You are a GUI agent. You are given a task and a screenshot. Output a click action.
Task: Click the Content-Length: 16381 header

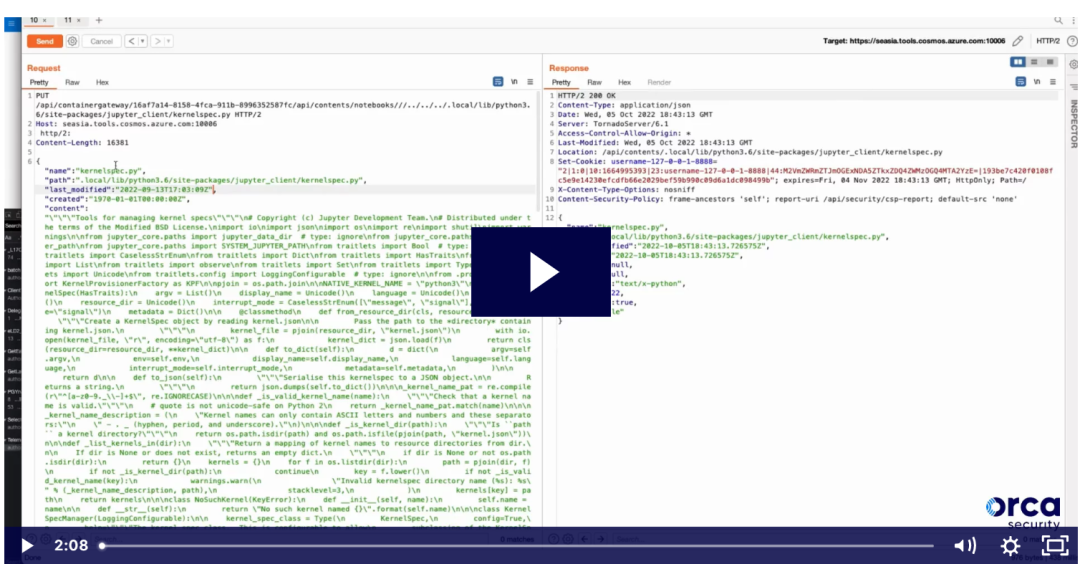point(82,143)
